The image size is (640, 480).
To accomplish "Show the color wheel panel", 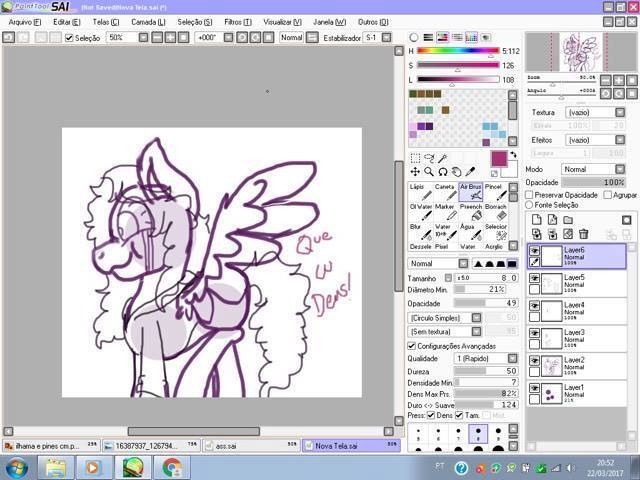I will 414,38.
